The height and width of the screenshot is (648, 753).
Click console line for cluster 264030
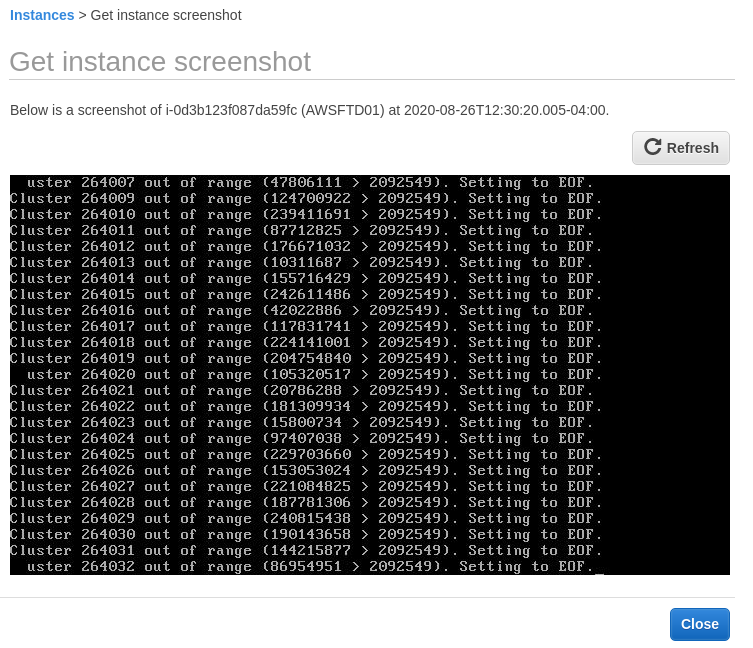coord(306,535)
